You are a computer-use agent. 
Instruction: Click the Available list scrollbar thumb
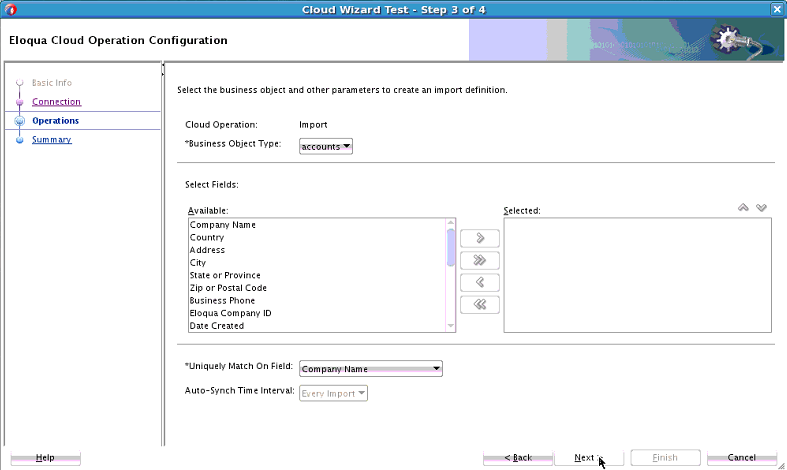451,247
